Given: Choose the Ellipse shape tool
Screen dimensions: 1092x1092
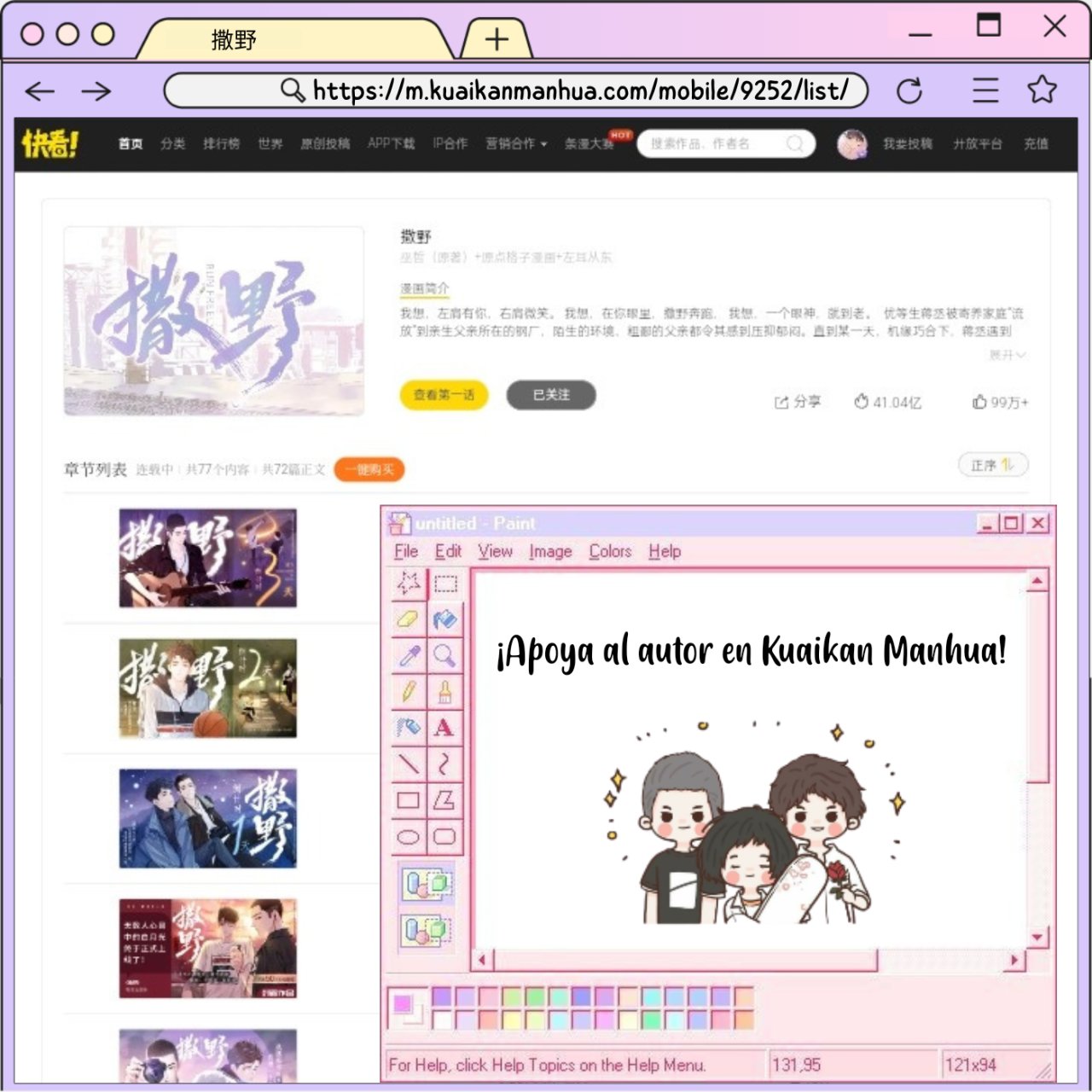Looking at the screenshot, I should coord(409,837).
